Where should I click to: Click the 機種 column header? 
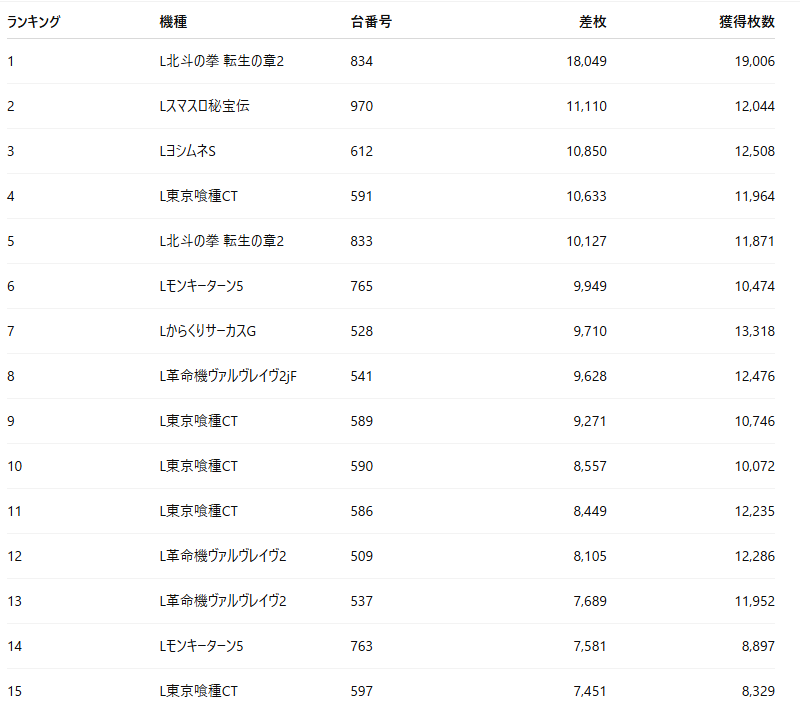[x=173, y=21]
